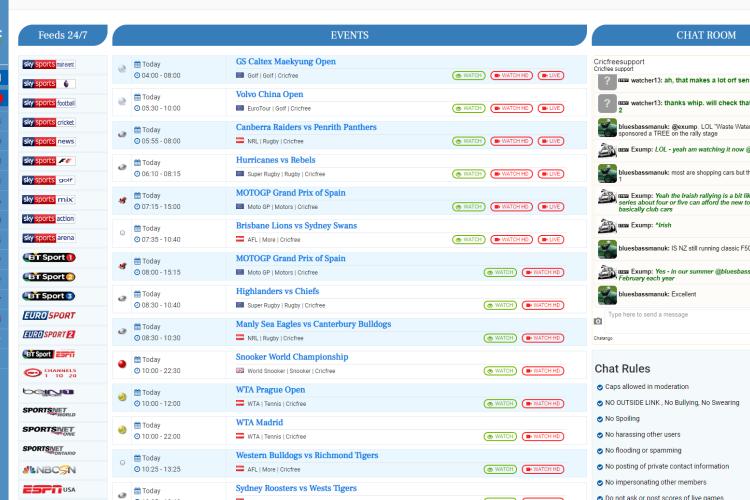Image resolution: width=750 pixels, height=500 pixels.
Task: Click LIVE for Canberra Raiders vs Penrith Panthers
Action: (x=551, y=141)
